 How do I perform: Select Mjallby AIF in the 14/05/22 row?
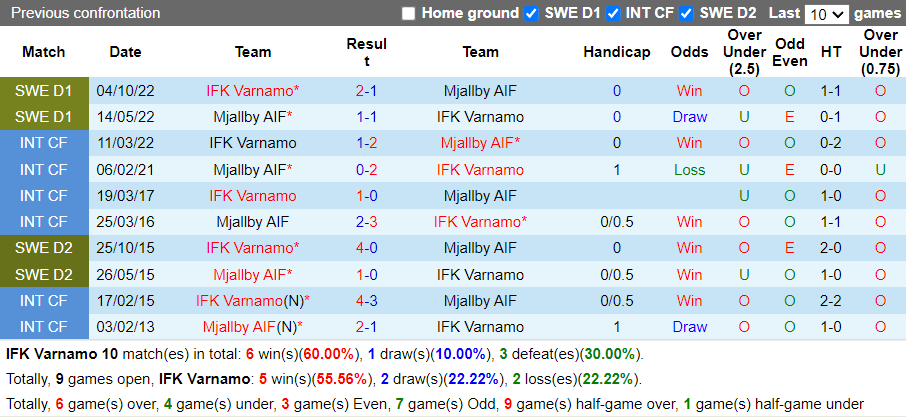(x=252, y=116)
